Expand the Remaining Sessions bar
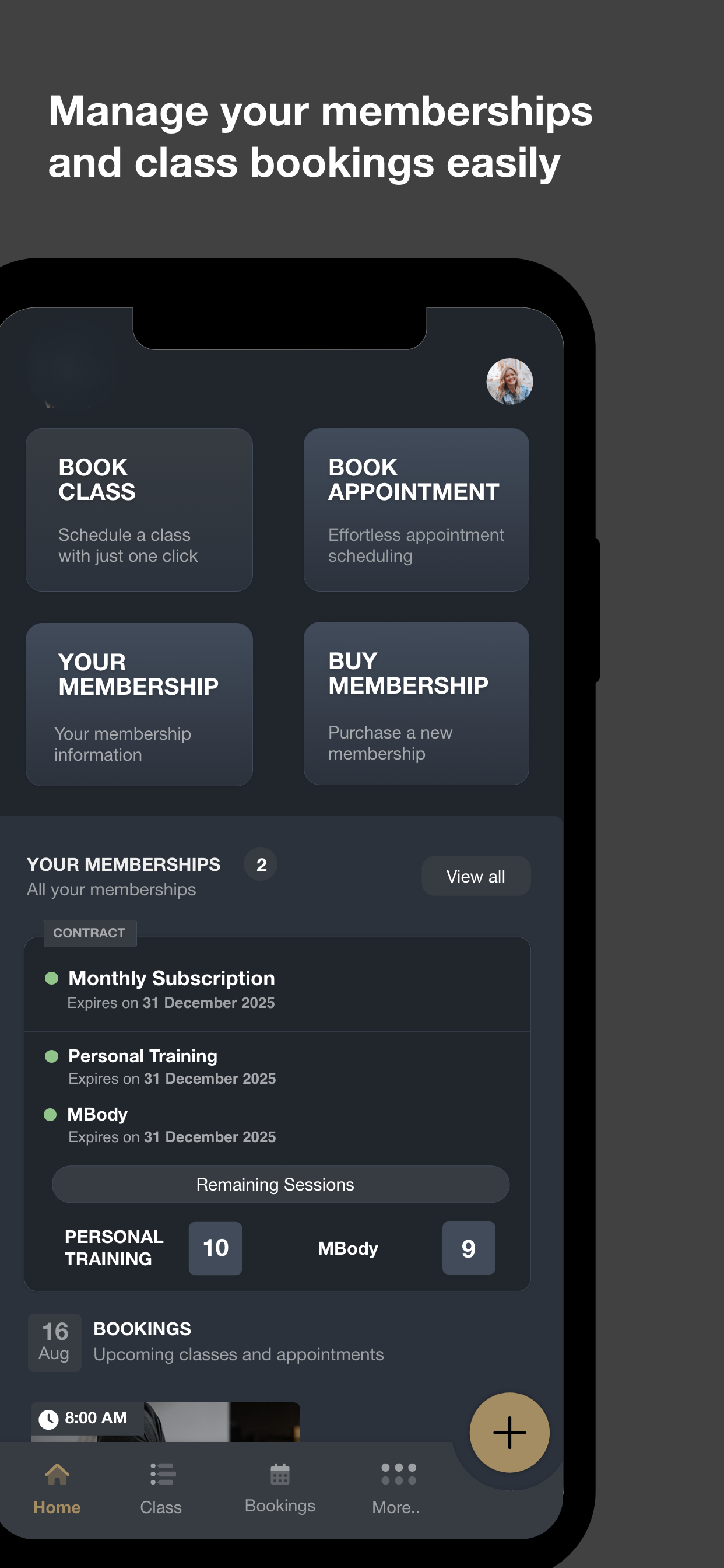The width and height of the screenshot is (724, 1568). [280, 1184]
